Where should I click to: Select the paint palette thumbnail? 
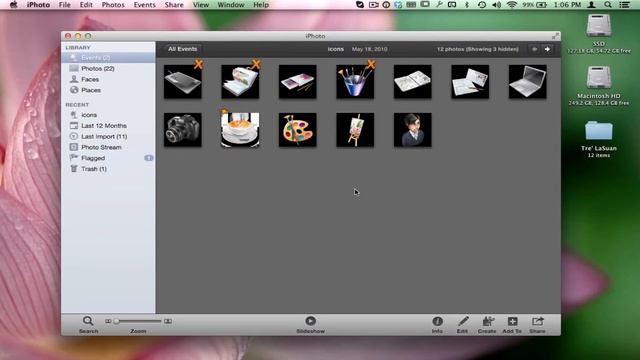click(298, 130)
